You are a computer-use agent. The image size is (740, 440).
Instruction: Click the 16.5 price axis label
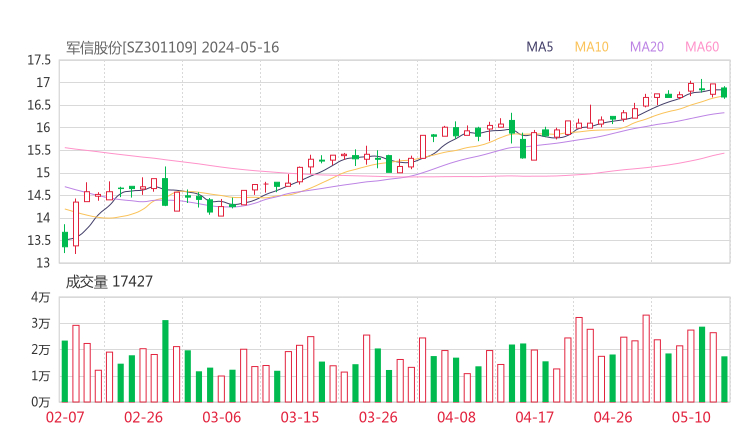pyautogui.click(x=39, y=105)
